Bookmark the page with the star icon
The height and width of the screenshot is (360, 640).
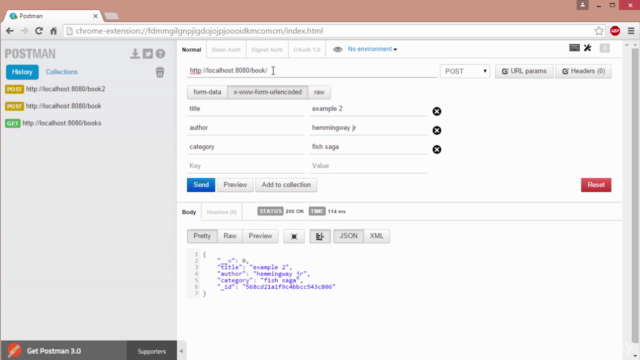[x=599, y=31]
